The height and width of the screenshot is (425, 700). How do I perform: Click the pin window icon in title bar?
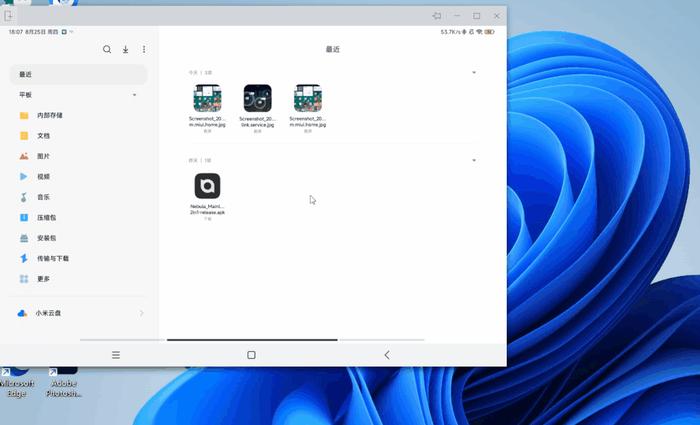coord(437,16)
